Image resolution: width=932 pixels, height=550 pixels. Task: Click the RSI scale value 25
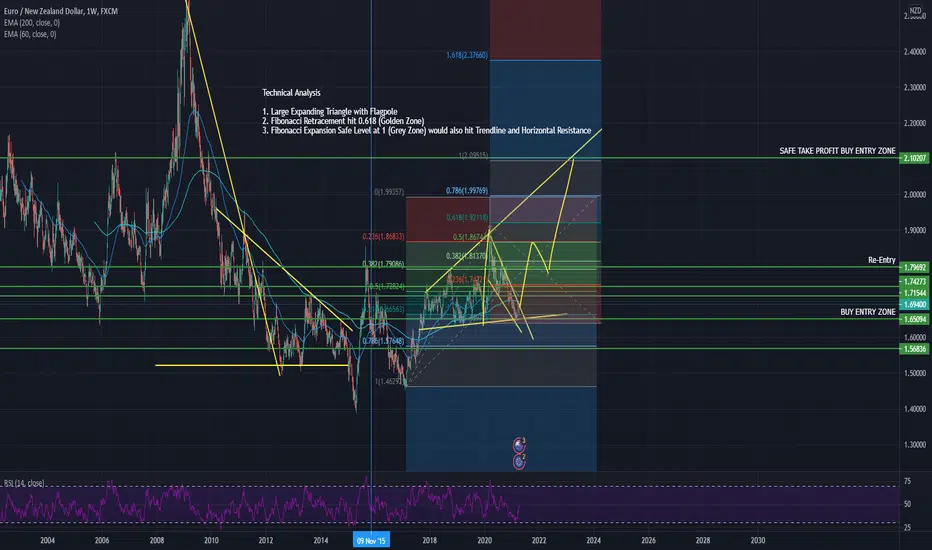(907, 527)
